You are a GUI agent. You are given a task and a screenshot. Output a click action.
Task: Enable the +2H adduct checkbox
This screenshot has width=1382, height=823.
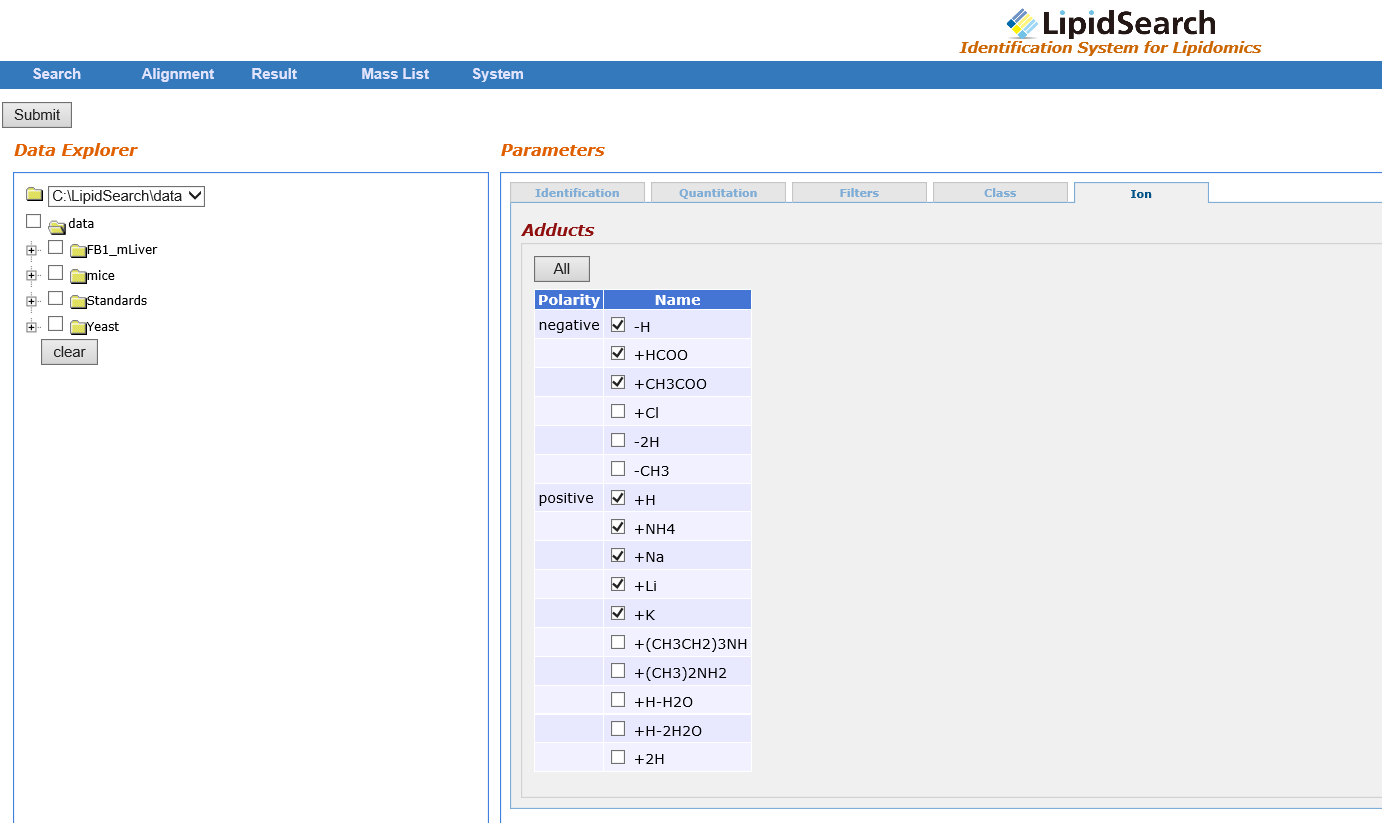click(x=618, y=758)
